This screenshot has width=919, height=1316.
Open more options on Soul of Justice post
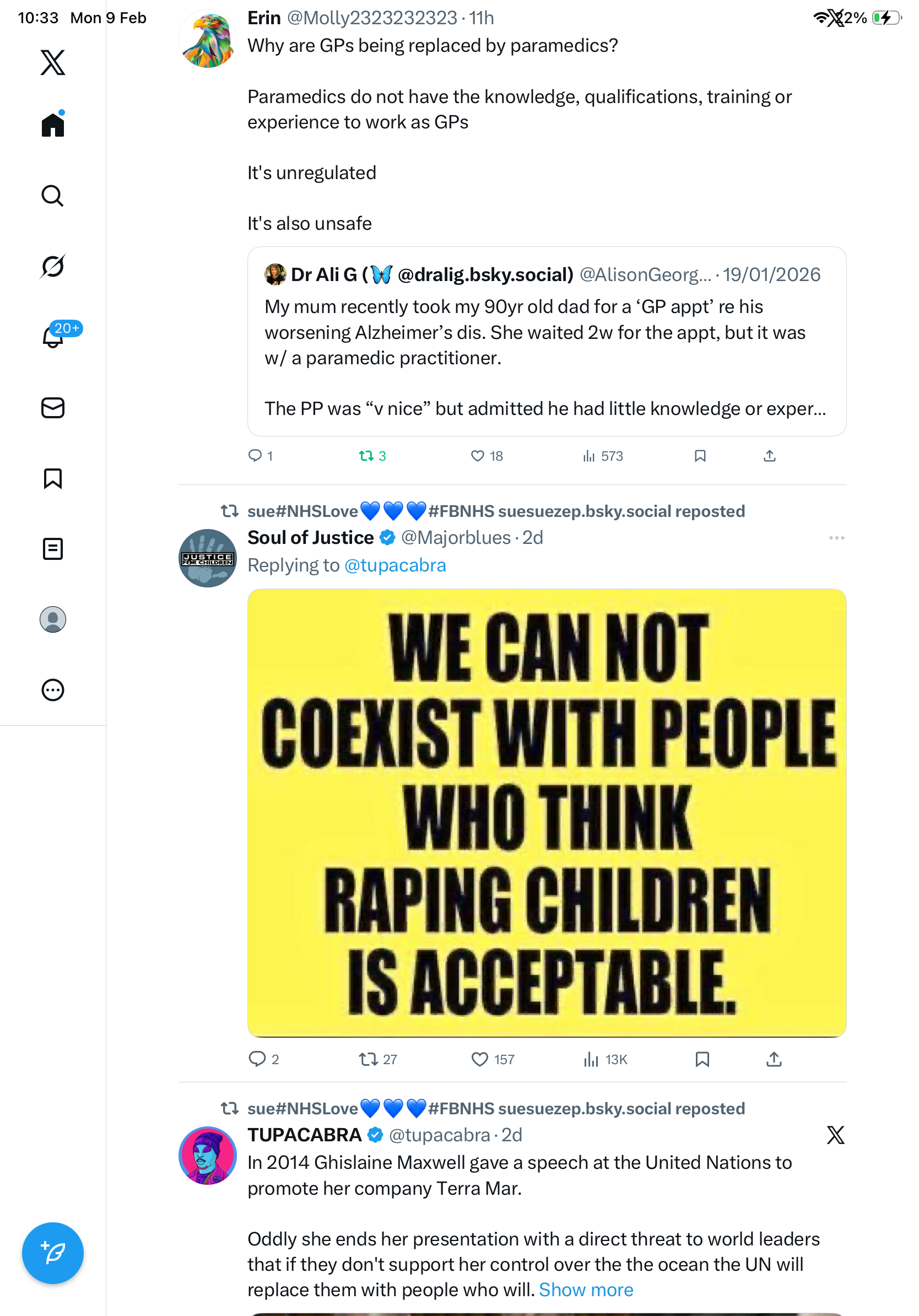coord(836,538)
